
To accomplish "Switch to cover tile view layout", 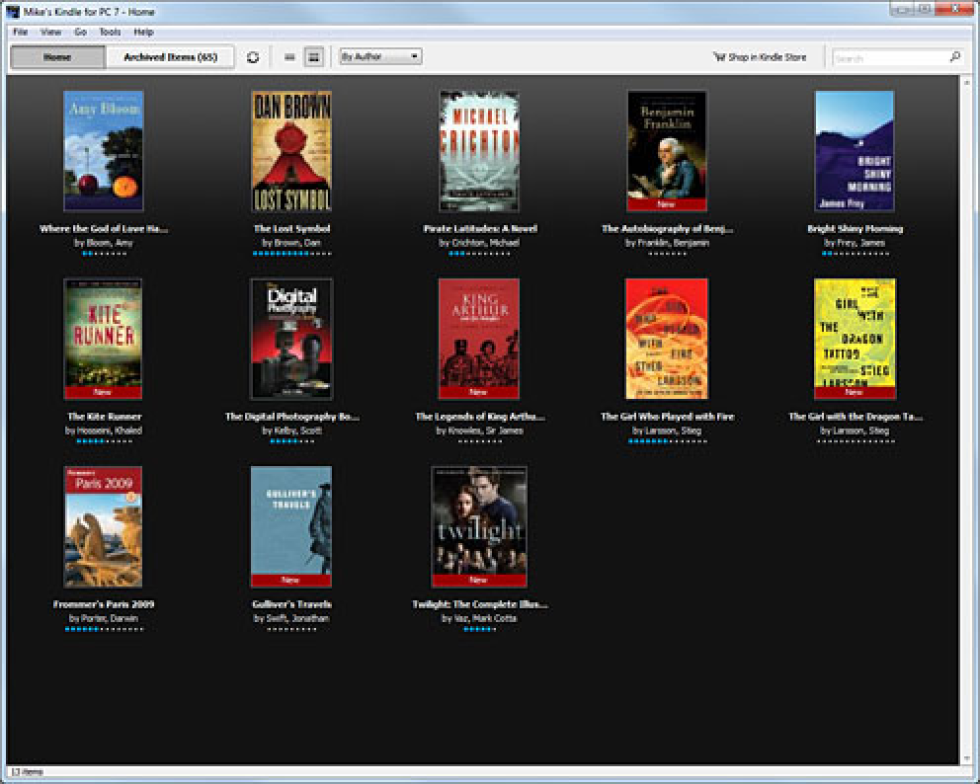I will (313, 57).
